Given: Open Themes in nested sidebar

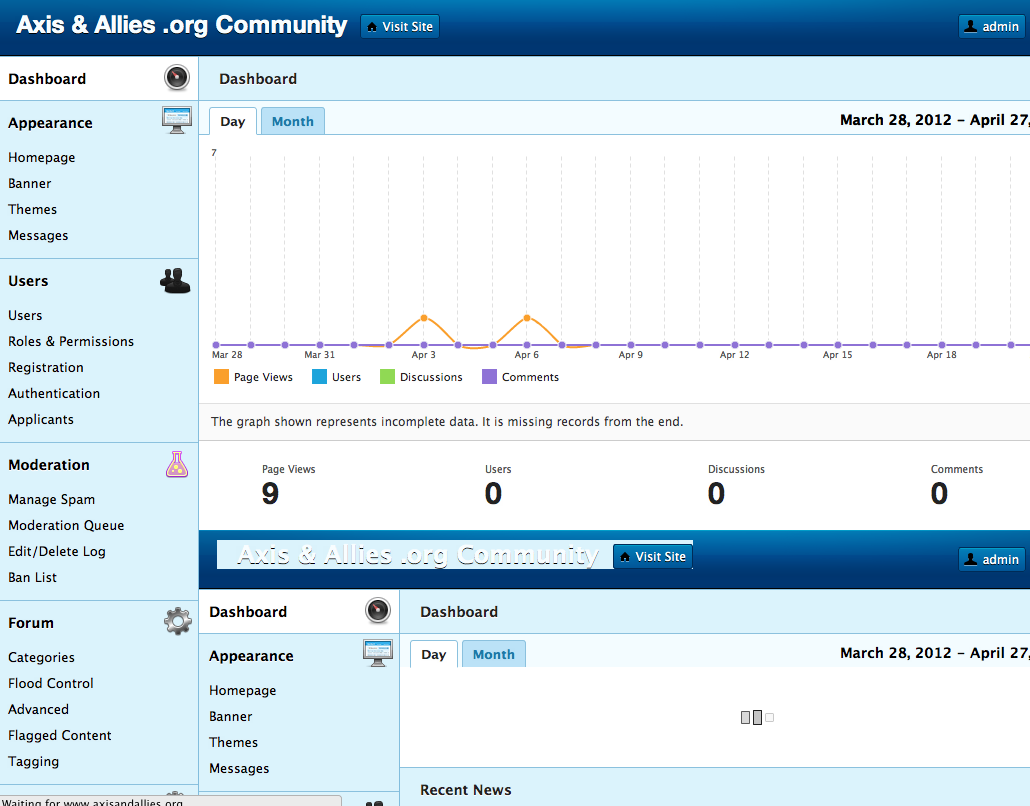Looking at the screenshot, I should coord(233,742).
